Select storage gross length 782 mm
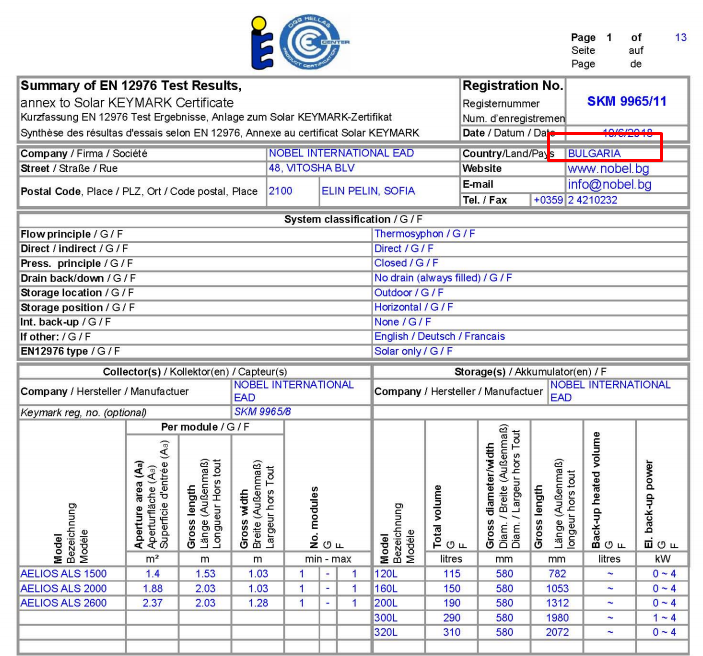Image resolution: width=703 pixels, height=656 pixels. (x=557, y=573)
